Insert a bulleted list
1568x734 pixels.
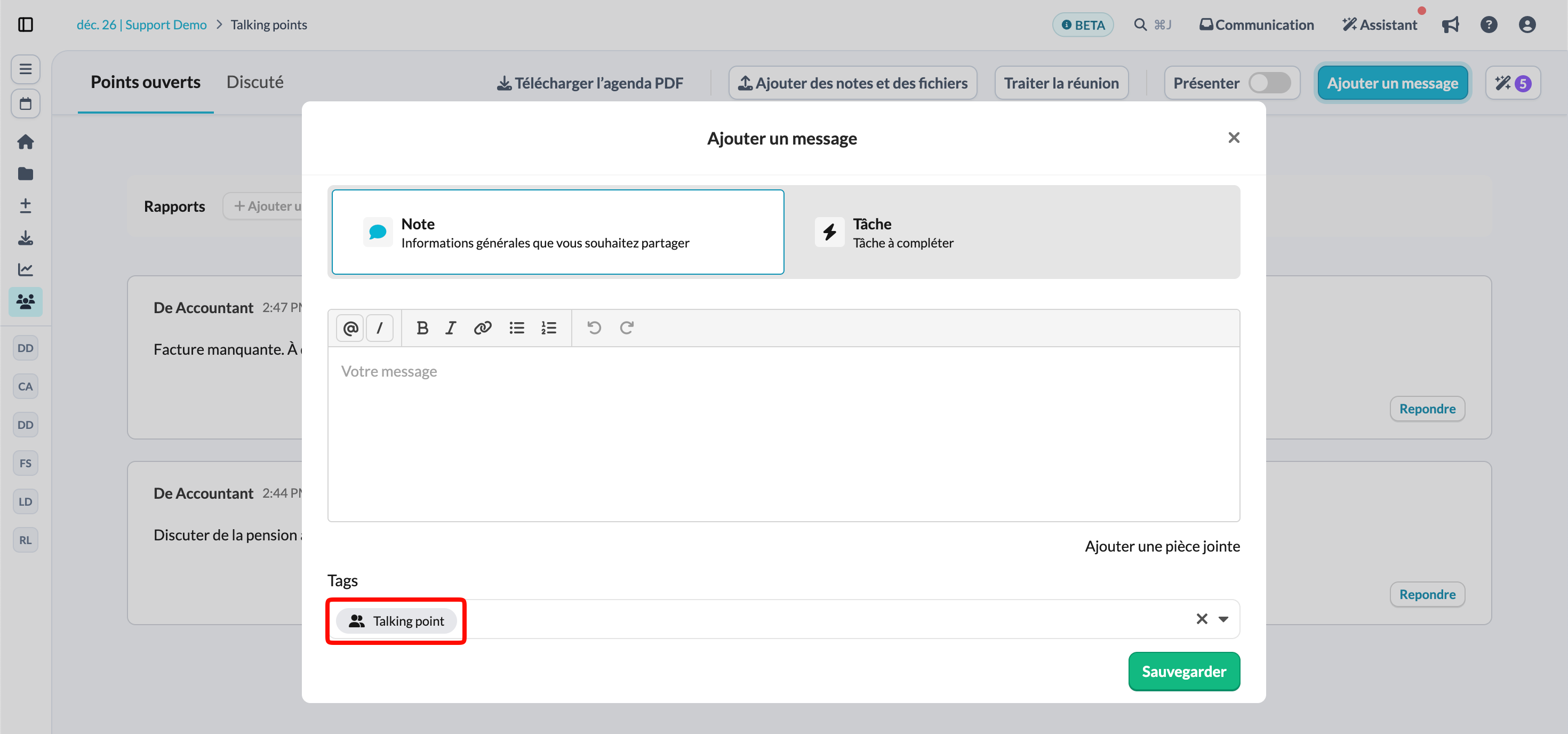(x=517, y=328)
